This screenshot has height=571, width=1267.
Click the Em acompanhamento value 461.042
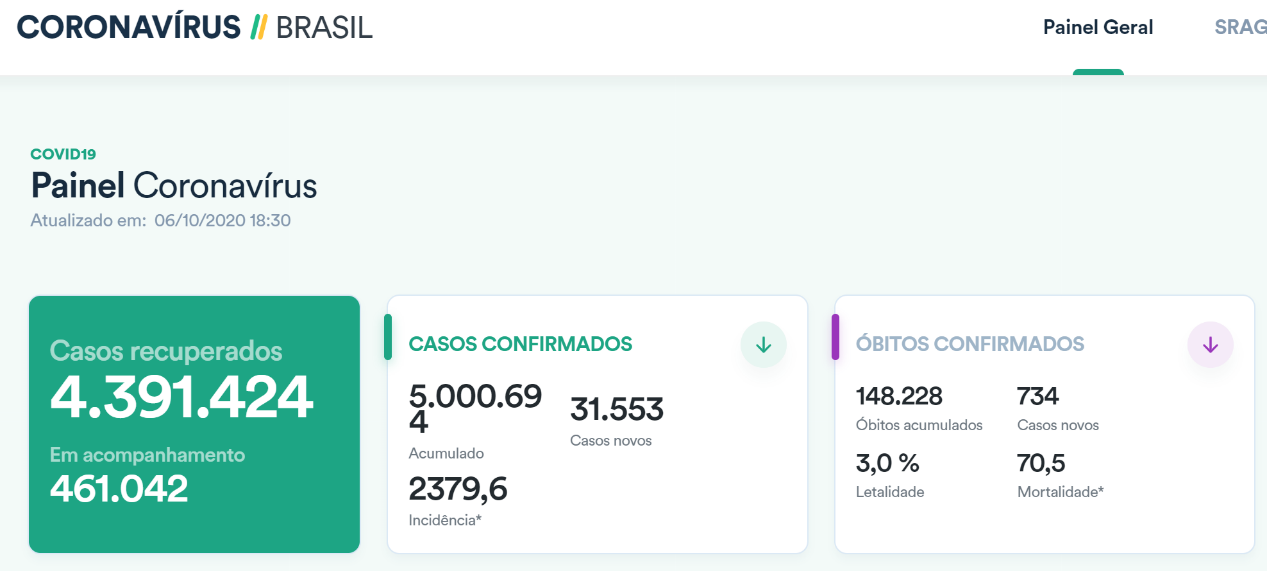[x=119, y=488]
